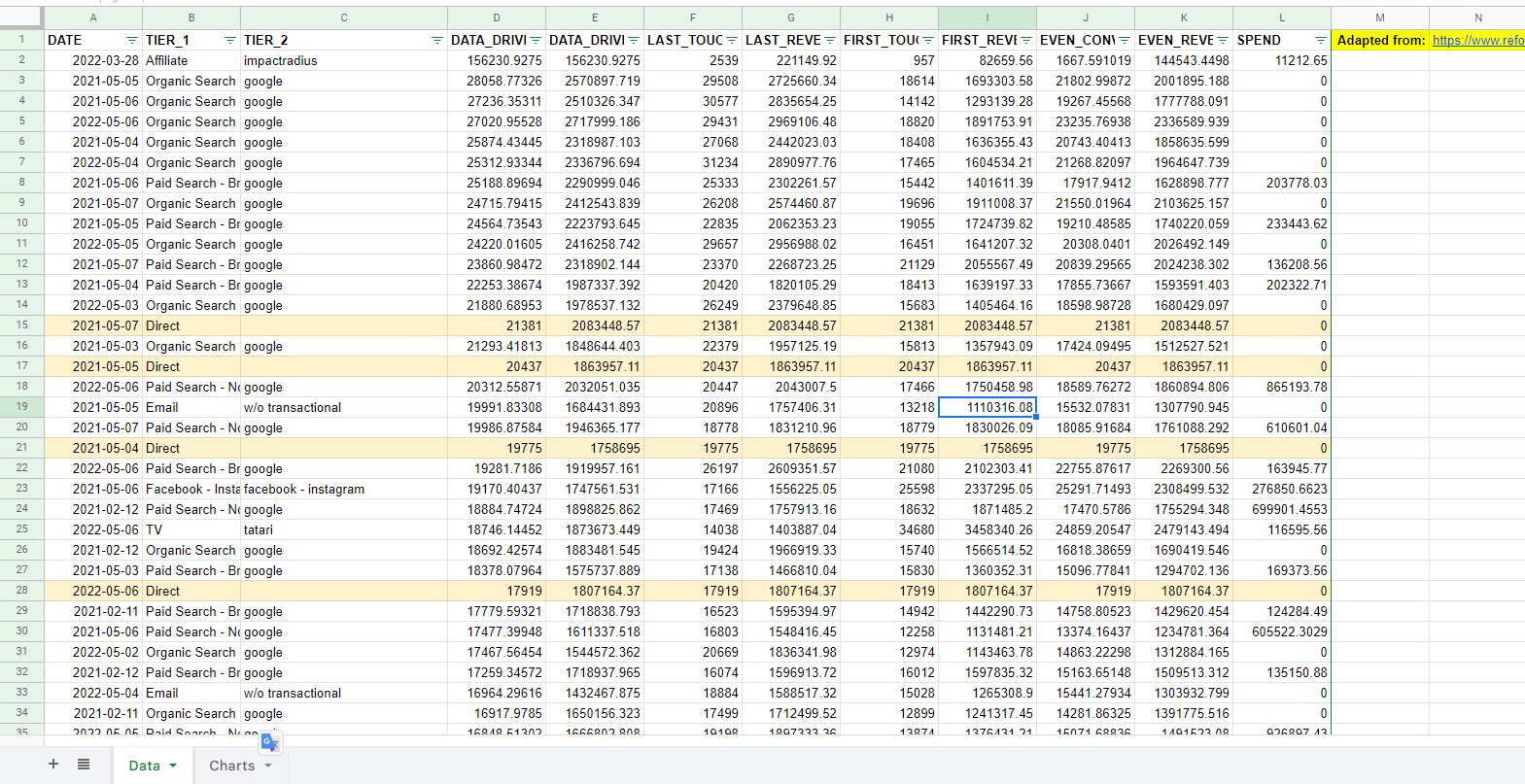1525x784 pixels.
Task: Select the column L letter header
Action: pos(1281,17)
